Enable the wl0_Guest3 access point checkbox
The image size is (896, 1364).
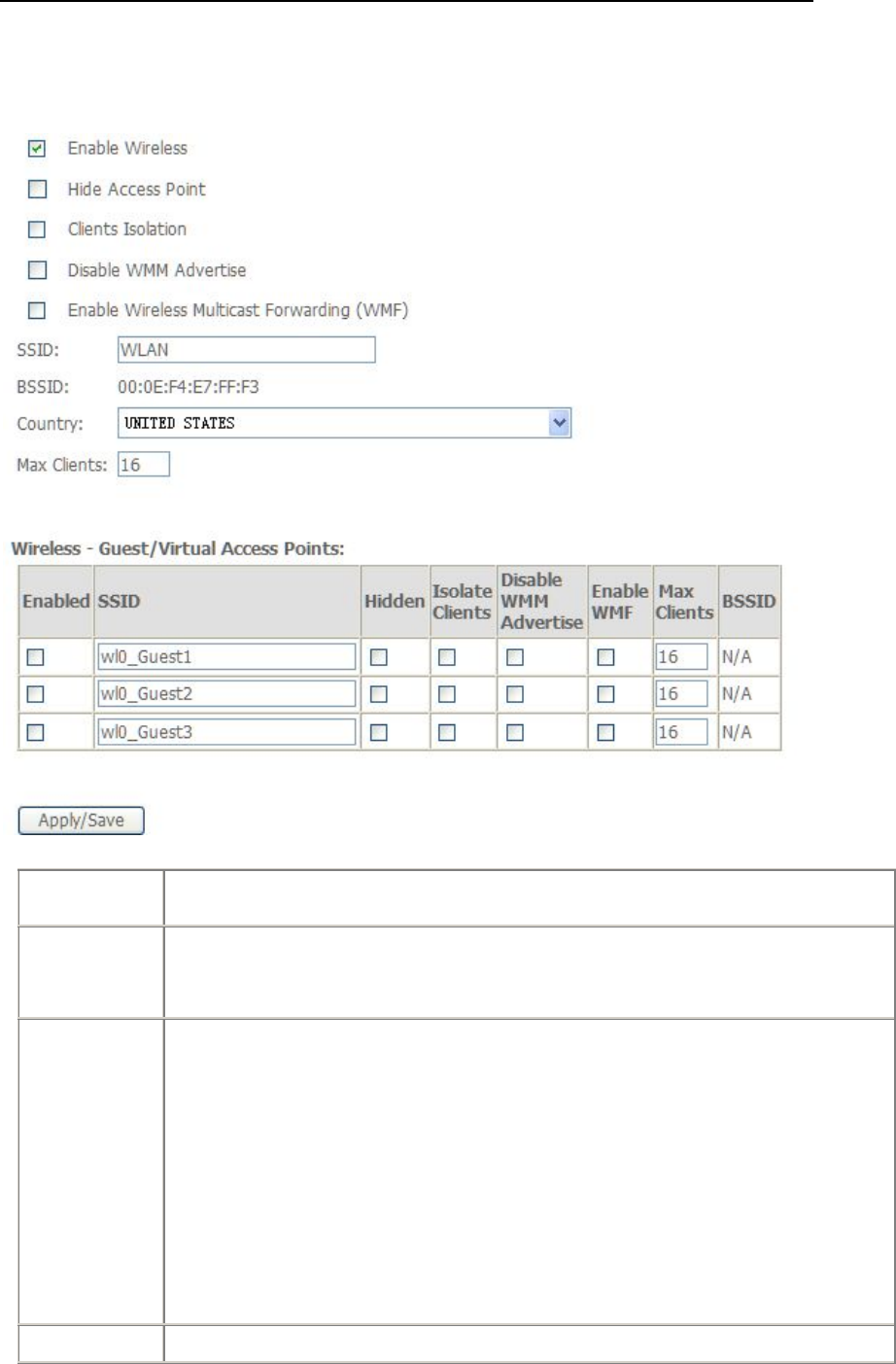[x=36, y=732]
